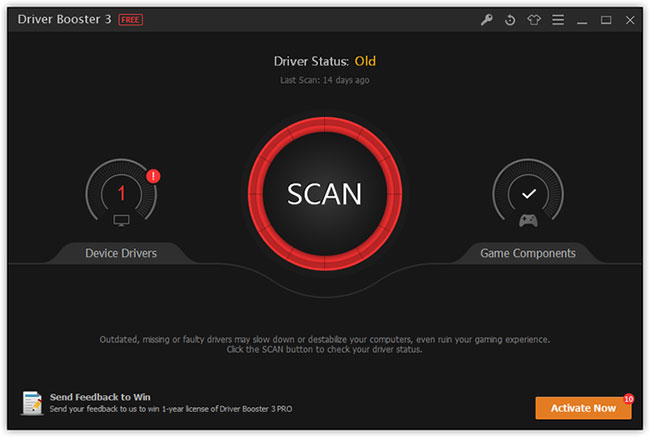This screenshot has height=437, width=650.
Task: Minimize the Driver Booster window
Action: (582, 22)
